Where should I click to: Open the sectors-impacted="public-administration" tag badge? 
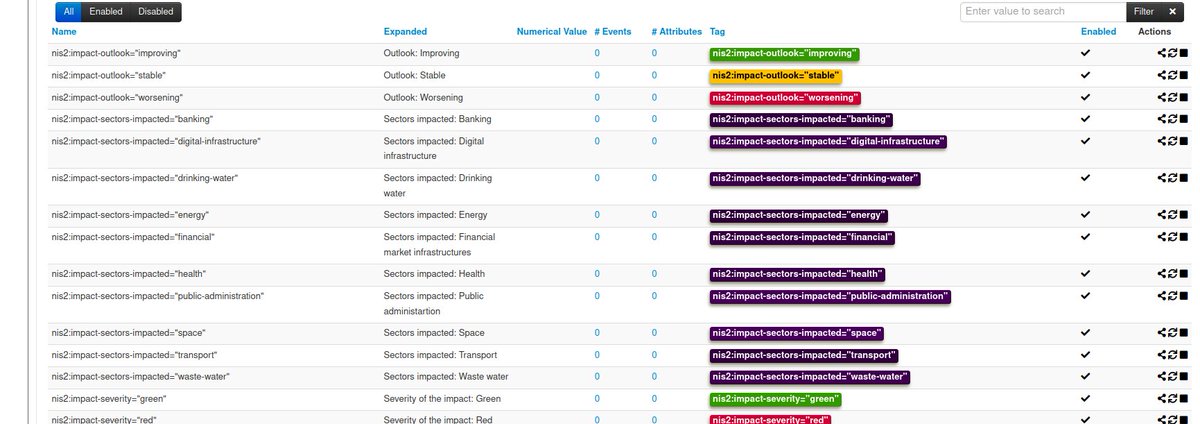(830, 296)
